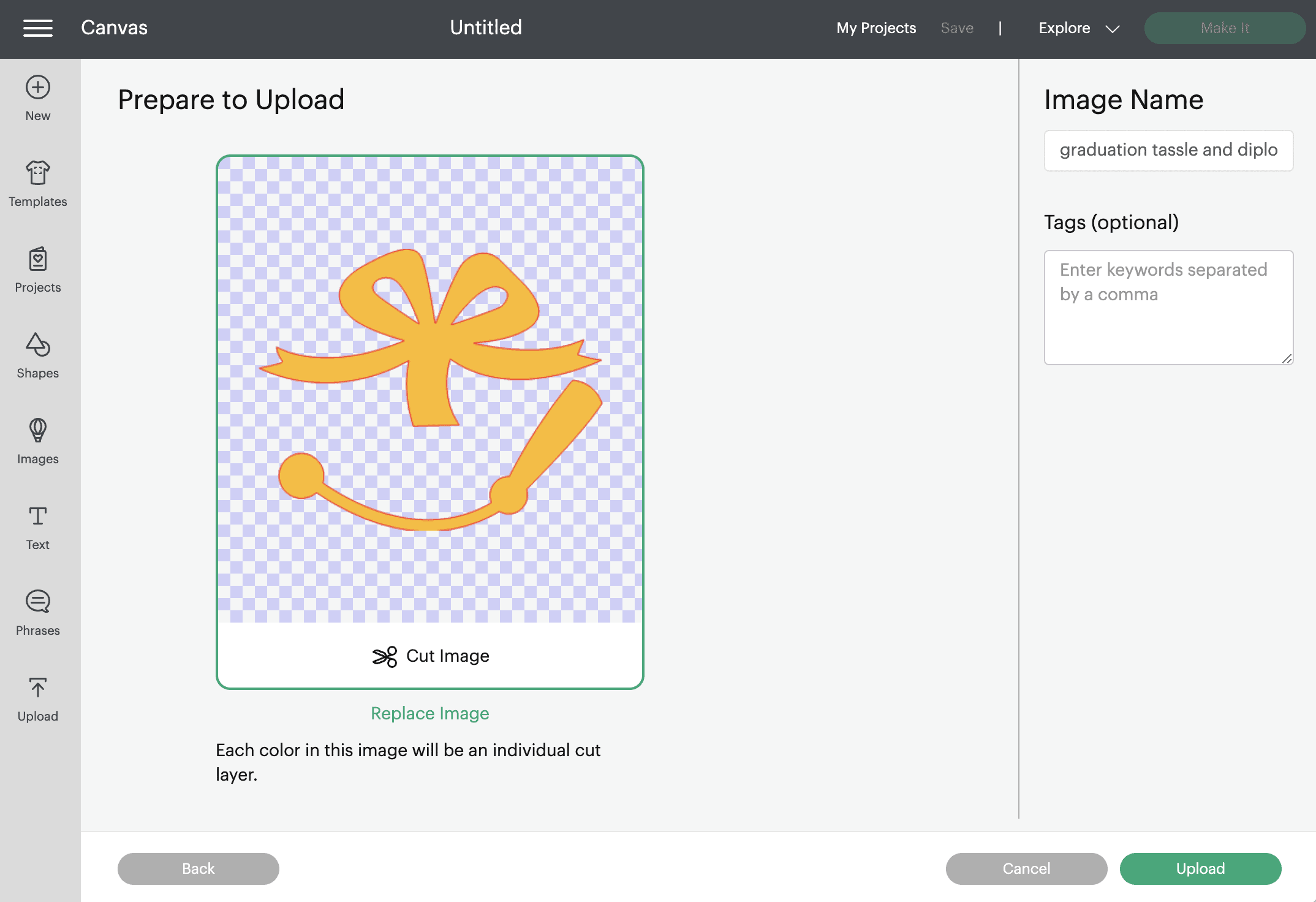Open the Shapes panel
This screenshot has width=1316, height=902.
[38, 356]
